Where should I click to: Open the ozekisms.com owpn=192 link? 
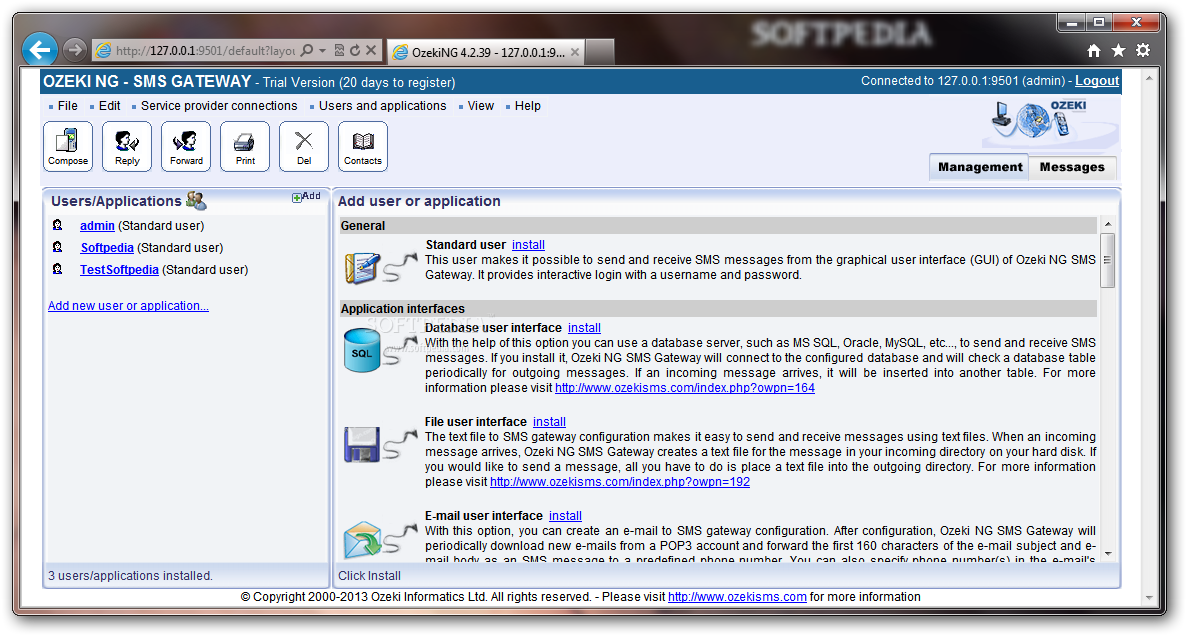(619, 482)
